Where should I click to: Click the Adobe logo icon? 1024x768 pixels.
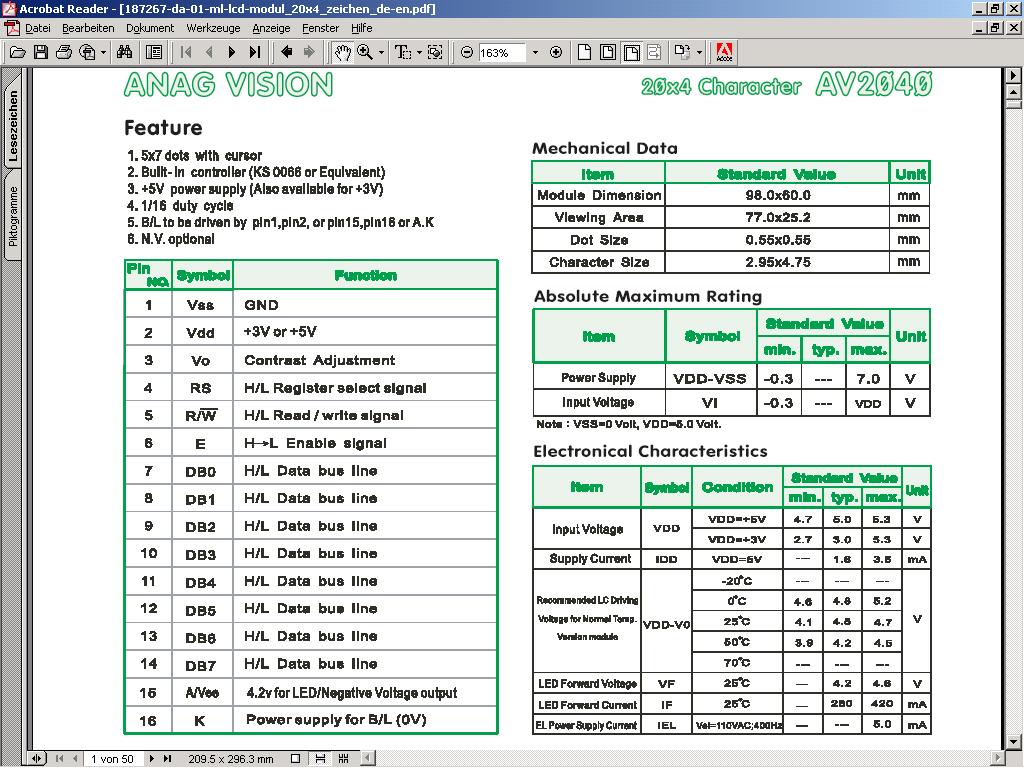(x=724, y=52)
